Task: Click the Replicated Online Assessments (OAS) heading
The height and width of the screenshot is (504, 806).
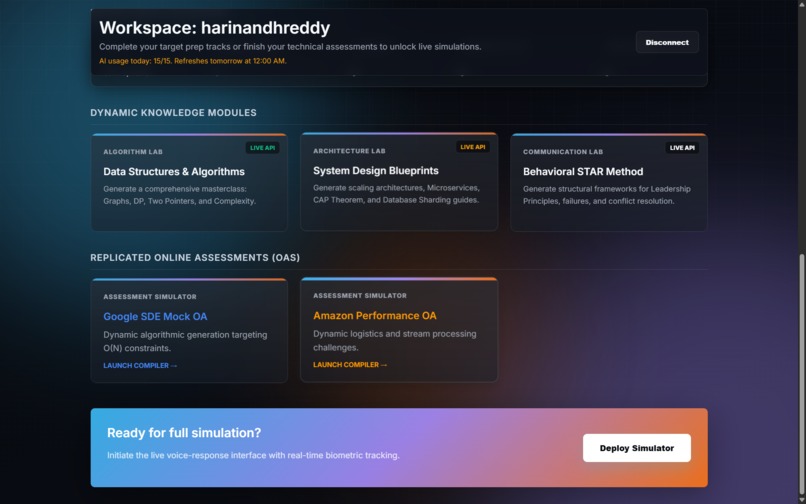Action: point(195,258)
